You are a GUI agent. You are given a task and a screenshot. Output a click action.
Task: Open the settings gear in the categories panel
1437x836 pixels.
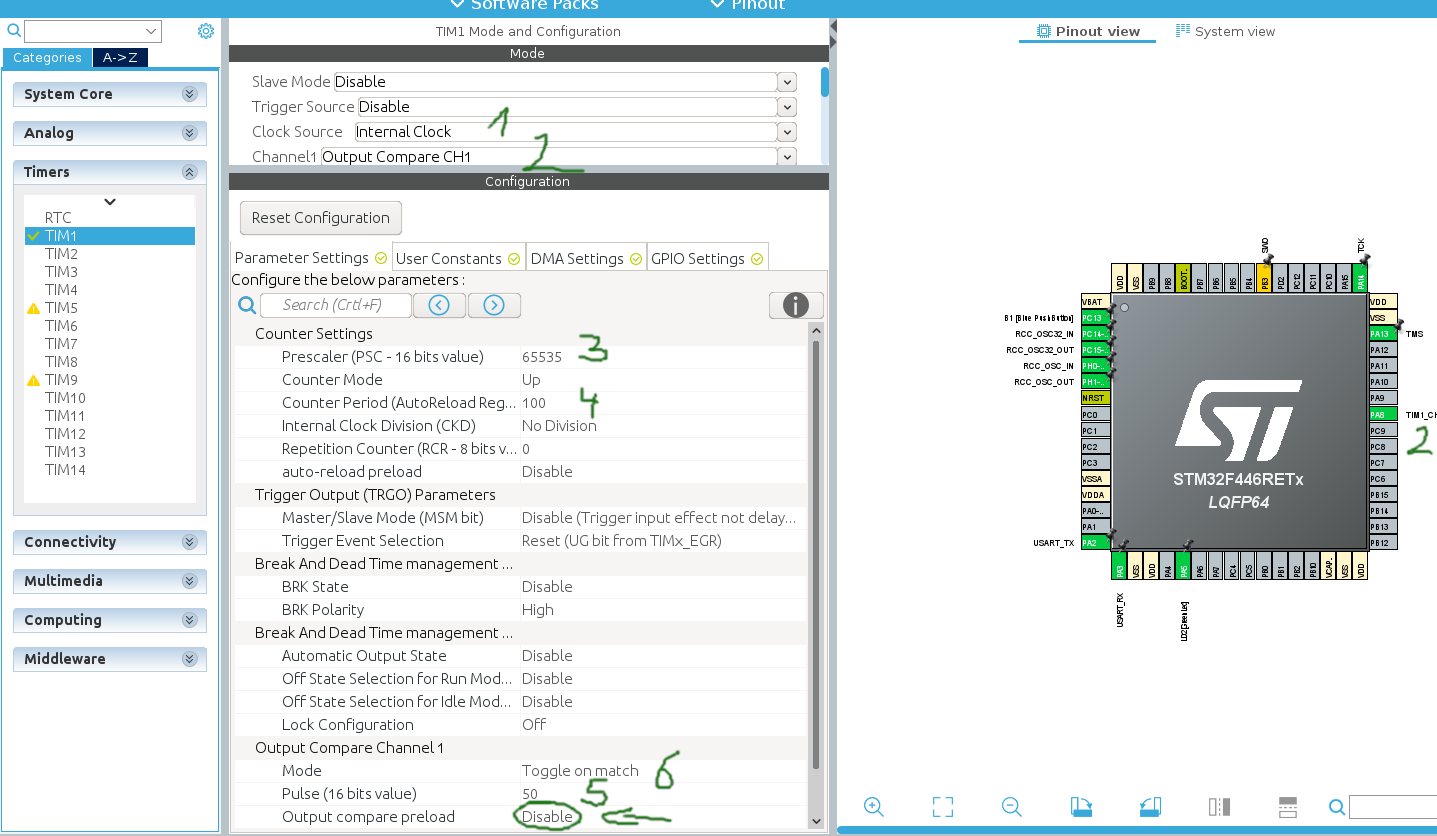pyautogui.click(x=206, y=31)
